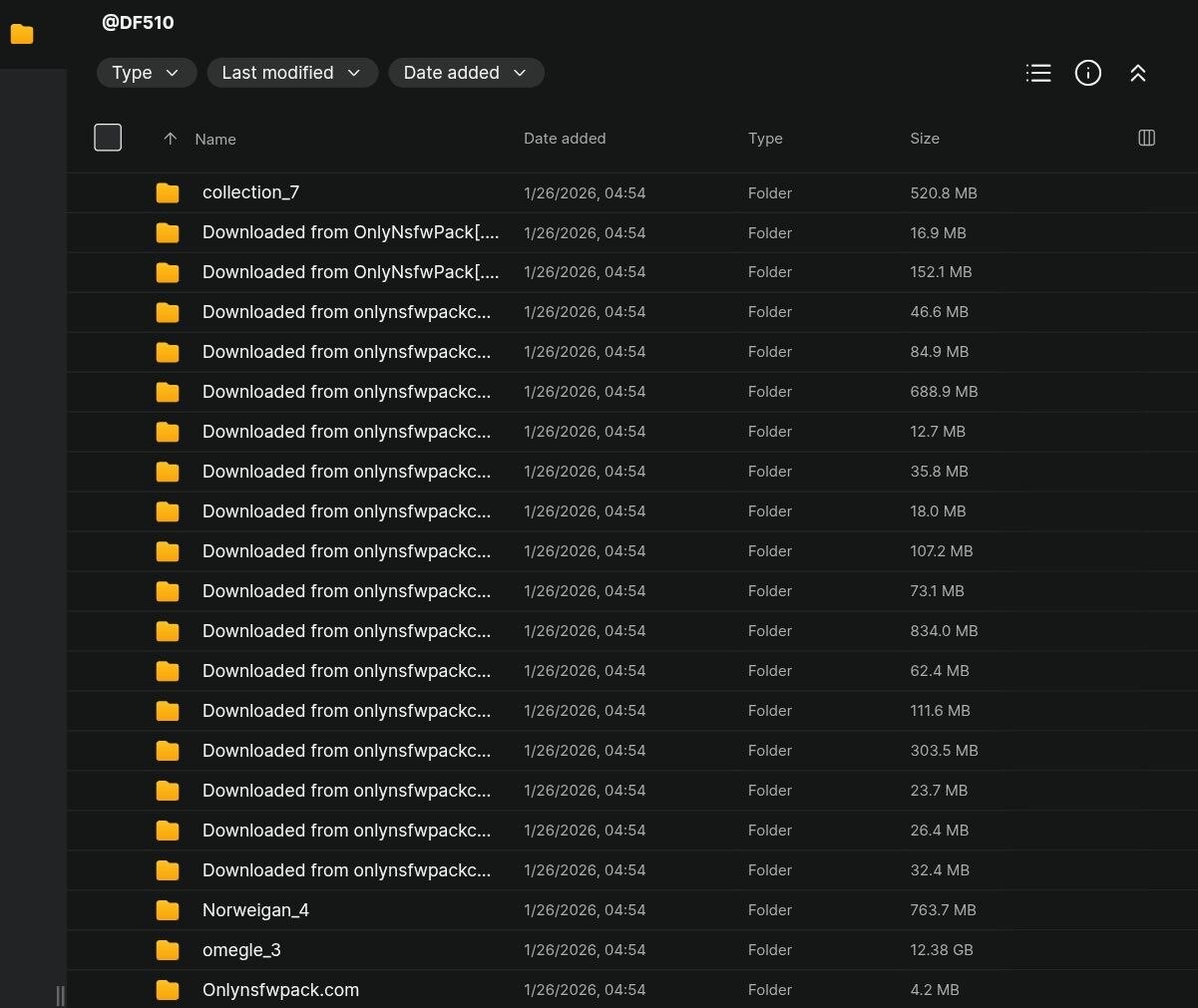
Task: Expand the Last modified filter dropdown
Action: click(x=291, y=73)
